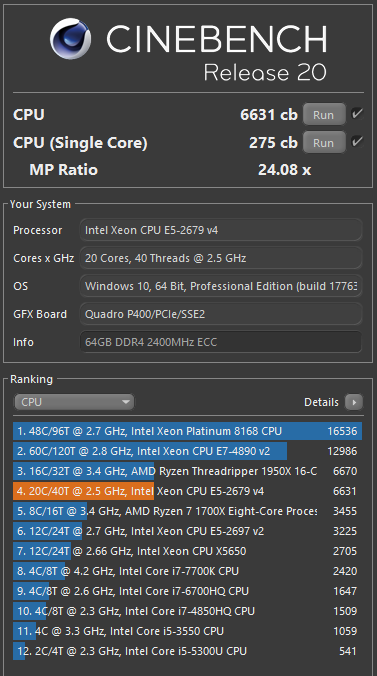This screenshot has height=676, width=377.
Task: Select ranking row Ryzen 7 1700X
Action: coord(187,511)
